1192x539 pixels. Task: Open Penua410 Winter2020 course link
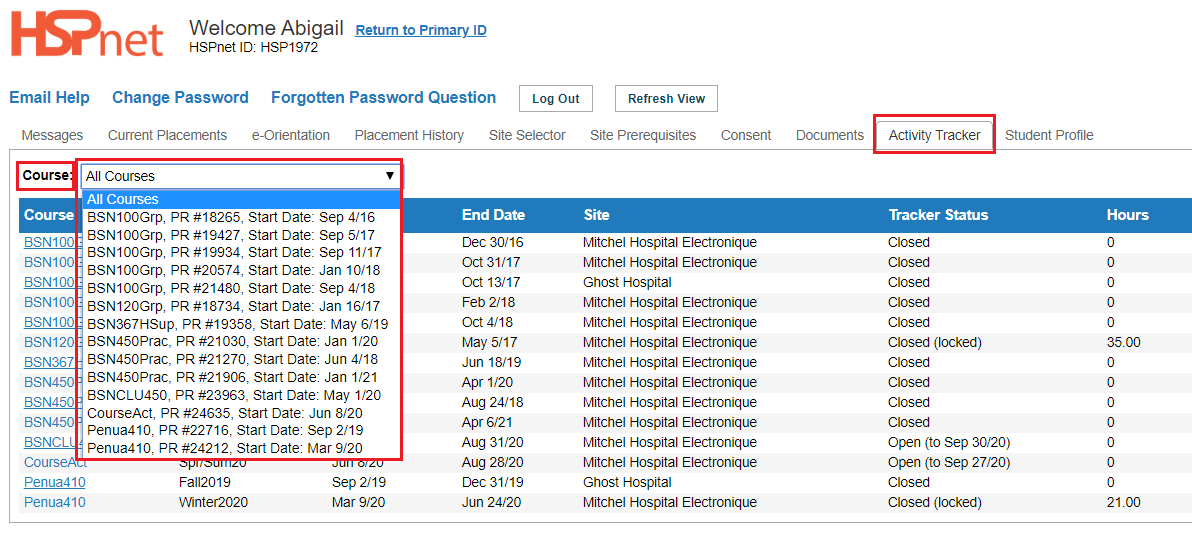click(55, 503)
